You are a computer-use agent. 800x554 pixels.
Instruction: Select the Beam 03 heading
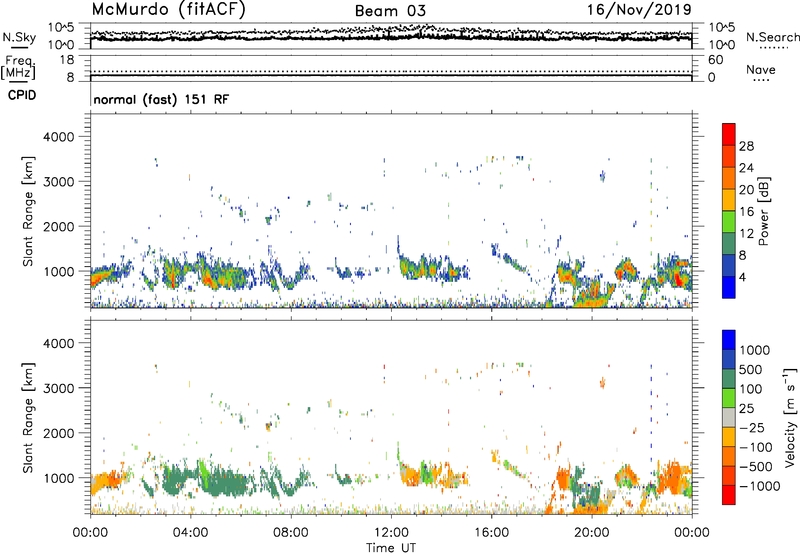coord(390,11)
